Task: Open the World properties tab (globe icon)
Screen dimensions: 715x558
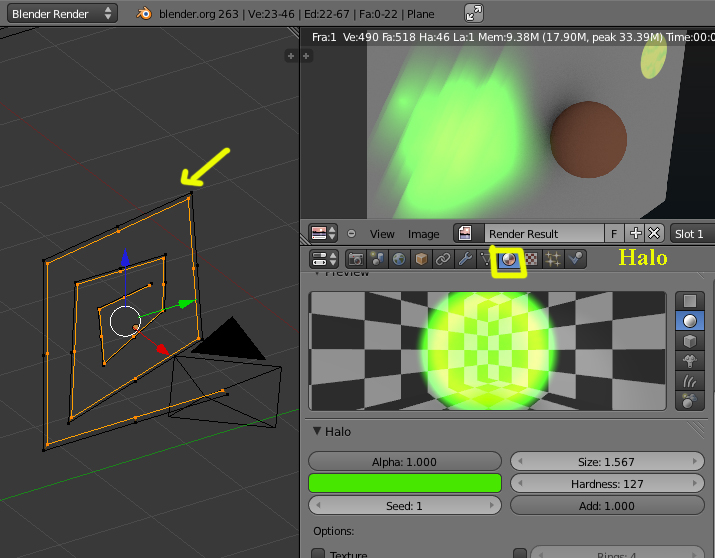Action: [399, 259]
